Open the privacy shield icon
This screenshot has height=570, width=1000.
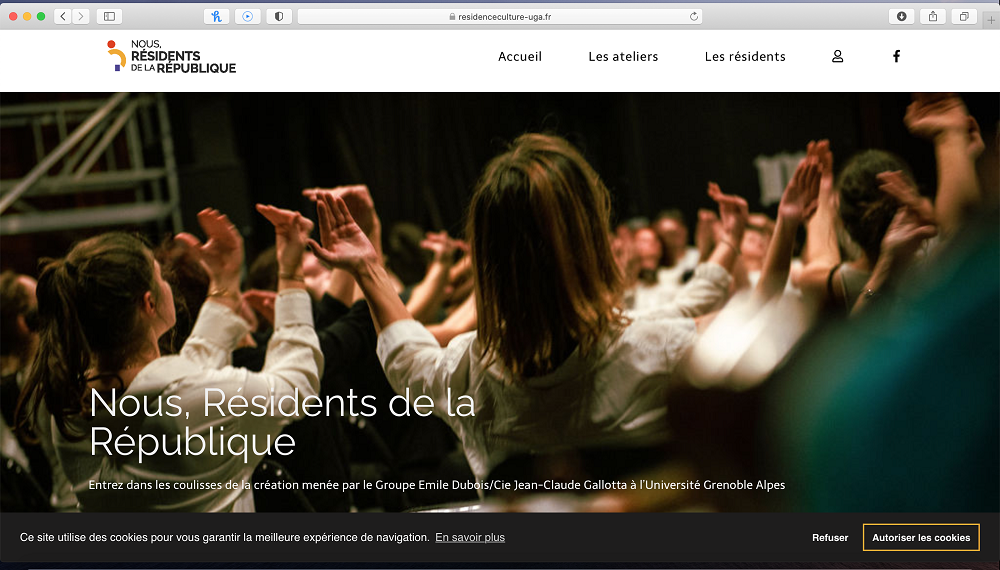tap(279, 17)
